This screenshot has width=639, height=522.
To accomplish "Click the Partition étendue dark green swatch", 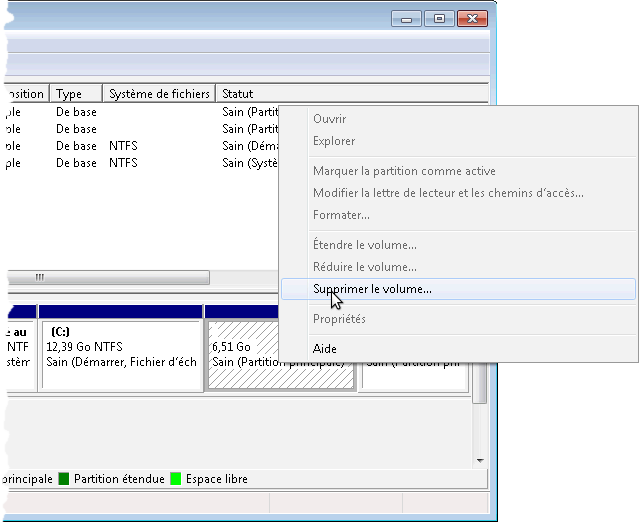I will coord(64,479).
